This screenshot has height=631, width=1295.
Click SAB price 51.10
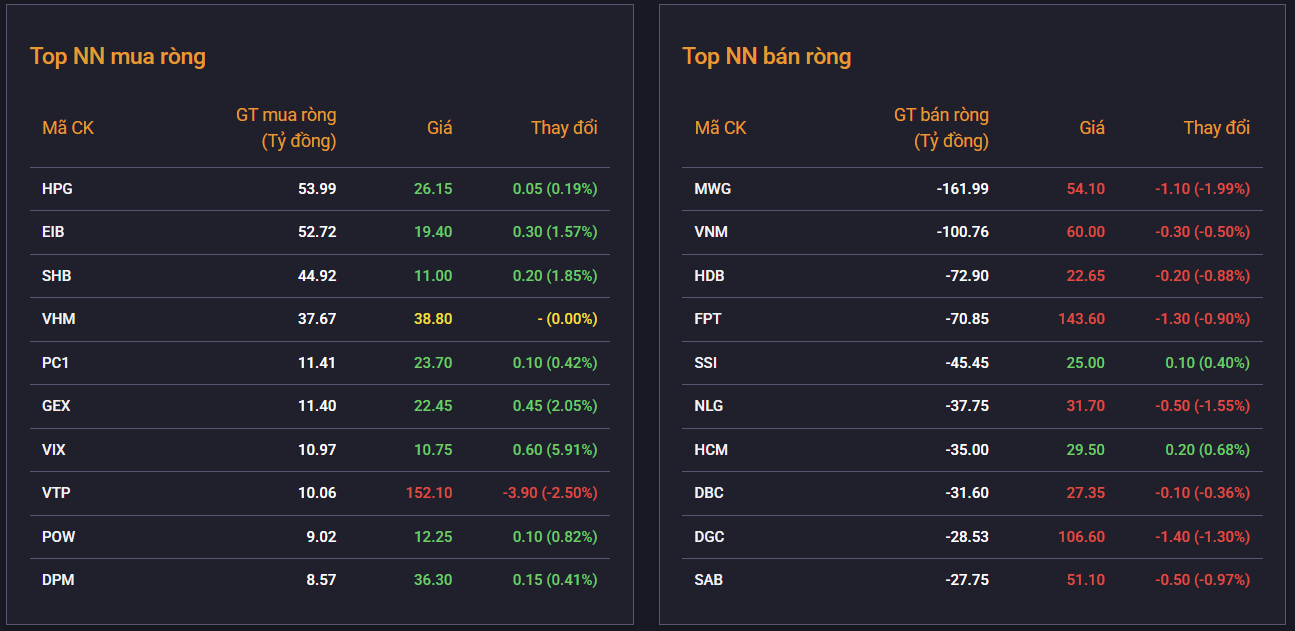point(1086,580)
